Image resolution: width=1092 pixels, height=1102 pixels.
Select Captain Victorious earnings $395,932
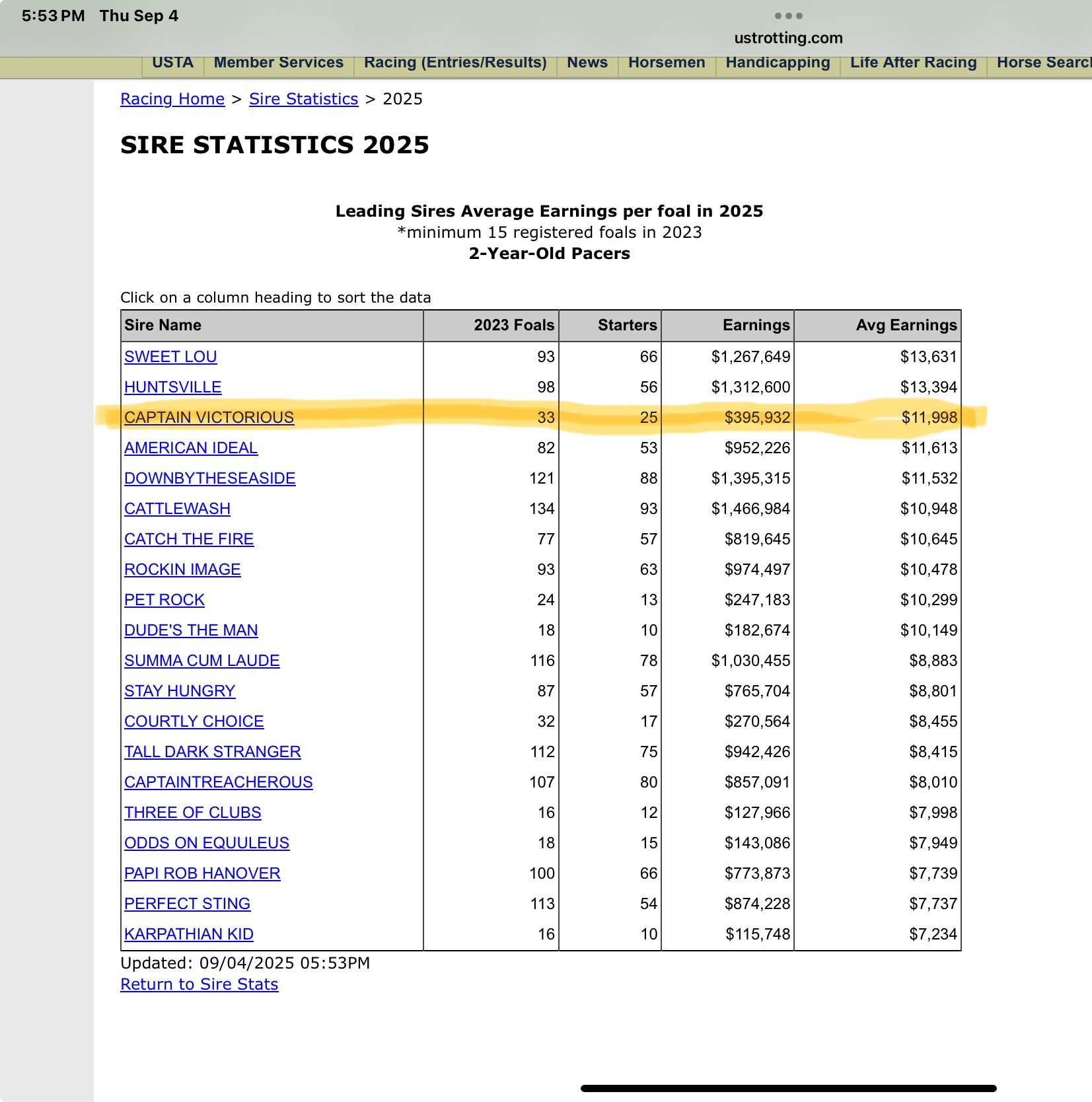click(x=757, y=418)
